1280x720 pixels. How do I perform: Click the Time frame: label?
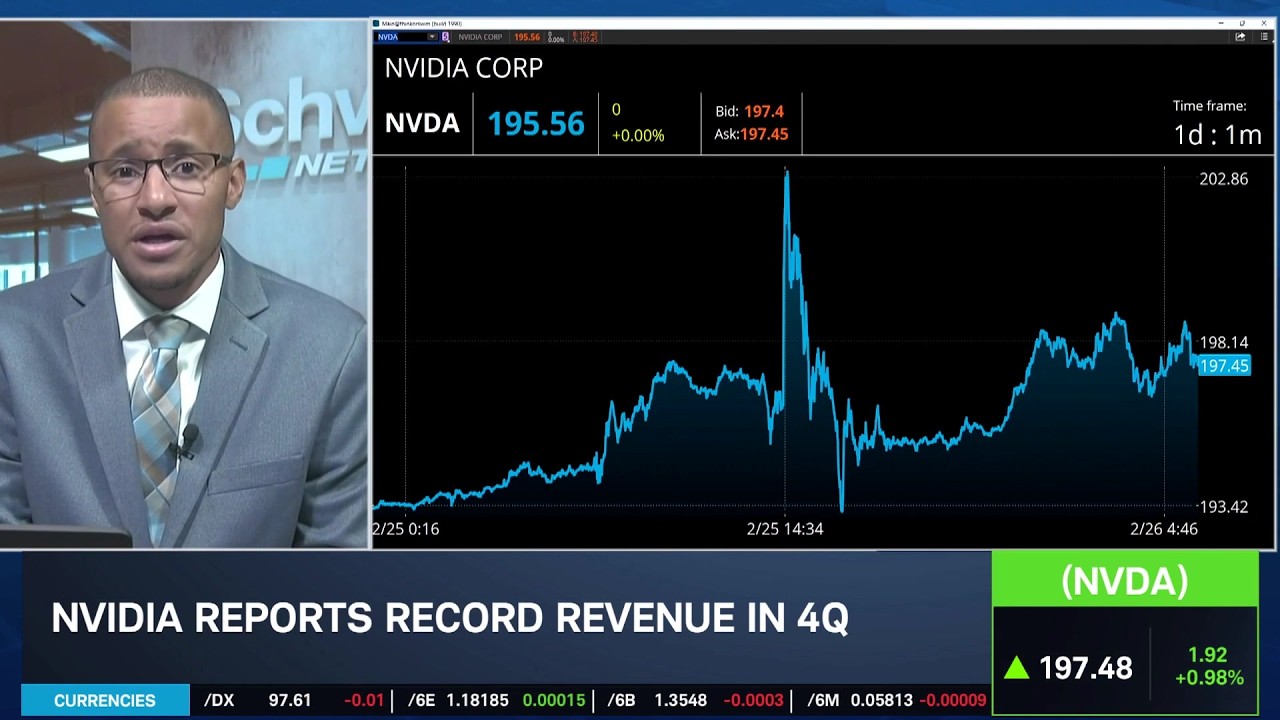click(x=1210, y=105)
